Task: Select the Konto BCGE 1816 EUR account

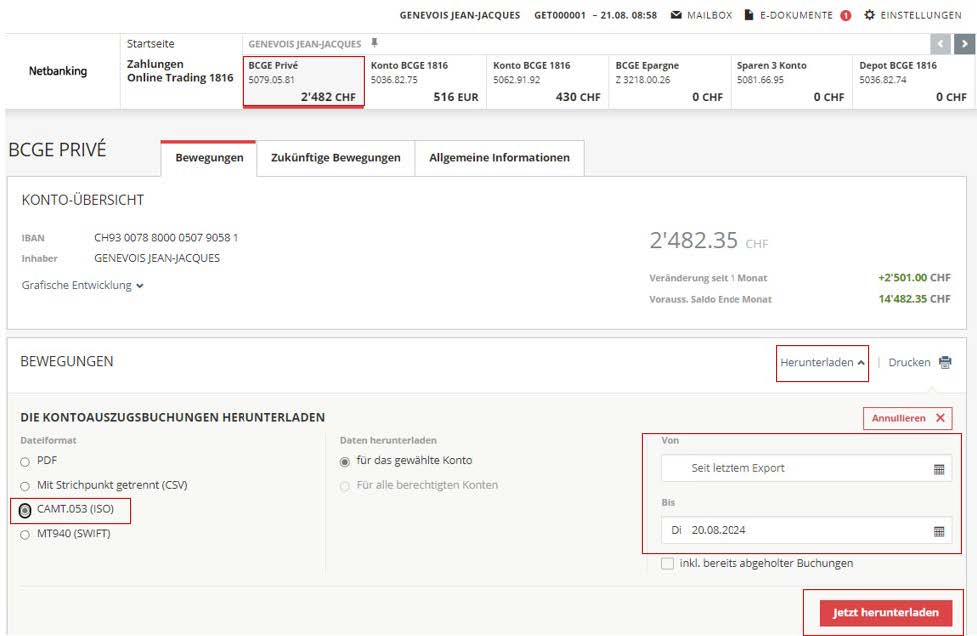Action: (x=425, y=82)
